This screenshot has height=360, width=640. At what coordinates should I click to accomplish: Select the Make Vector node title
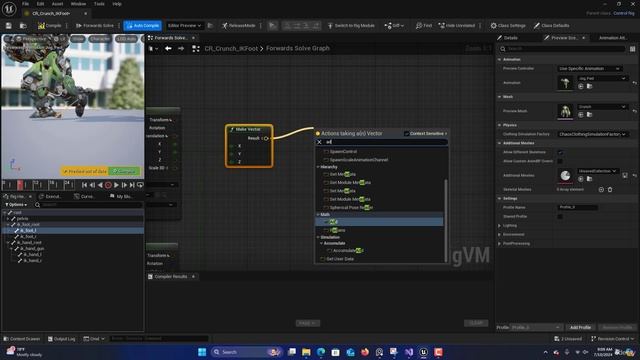[x=248, y=129]
